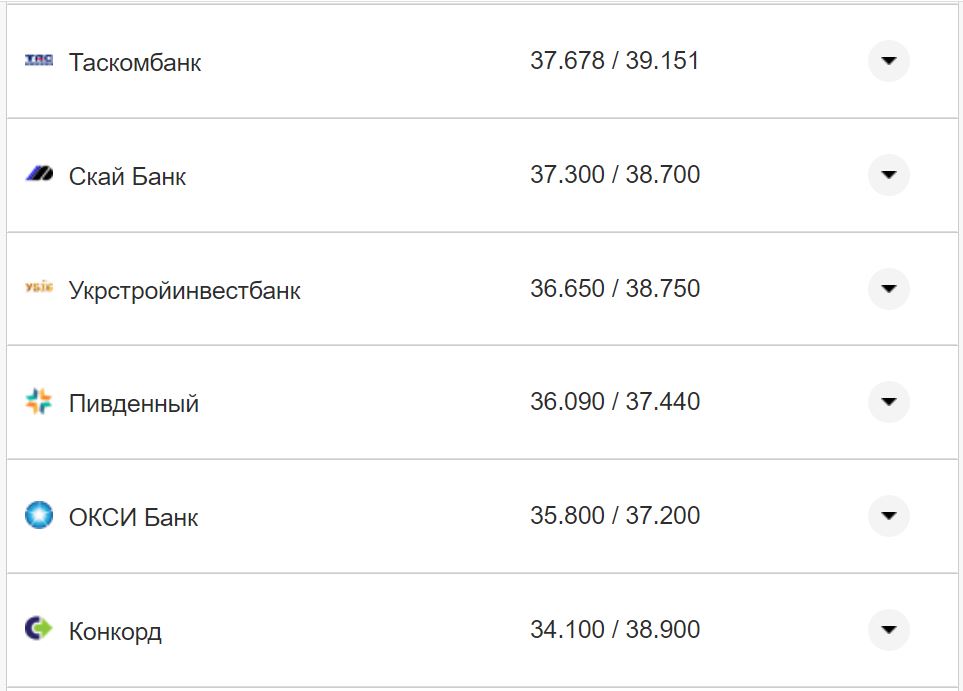
Task: Expand details for Пивденный bank
Action: (x=888, y=402)
